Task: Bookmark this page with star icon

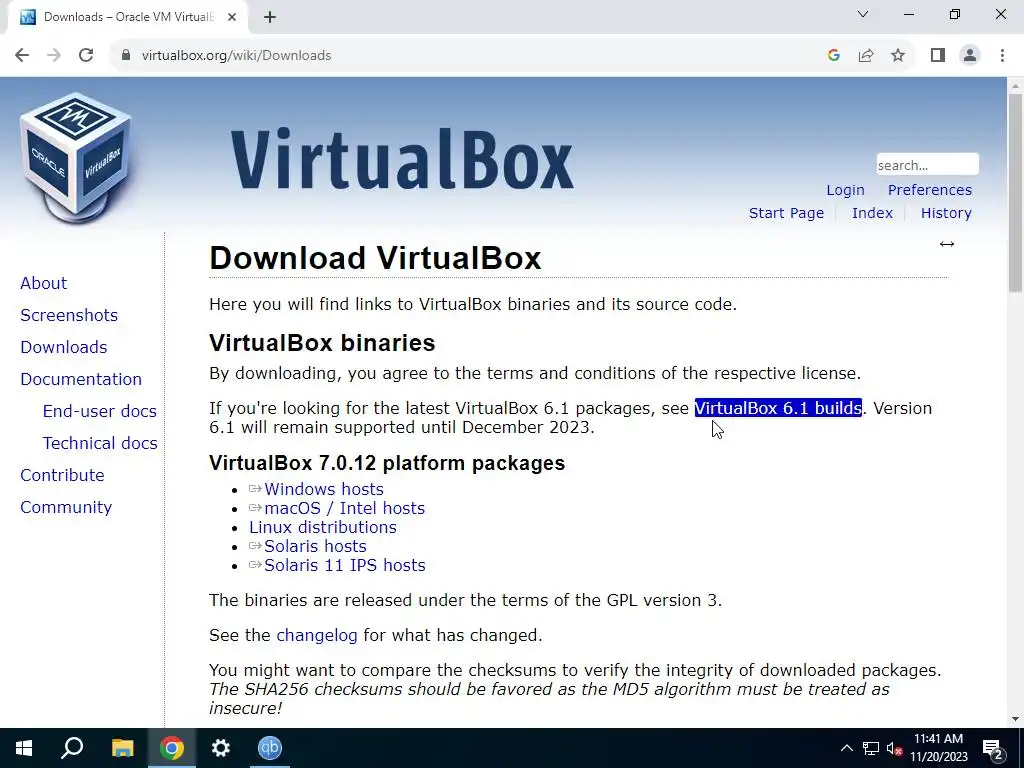Action: pos(898,56)
